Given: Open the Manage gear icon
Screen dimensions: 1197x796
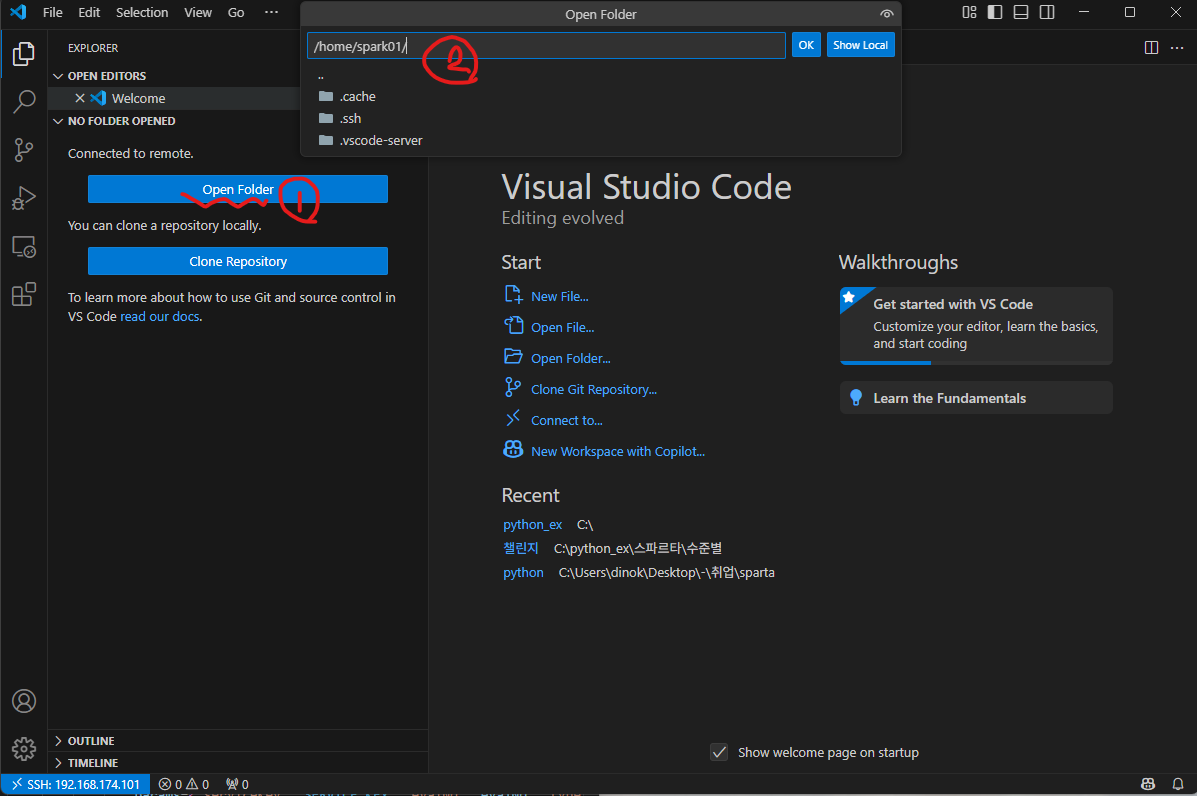Looking at the screenshot, I should [x=24, y=749].
